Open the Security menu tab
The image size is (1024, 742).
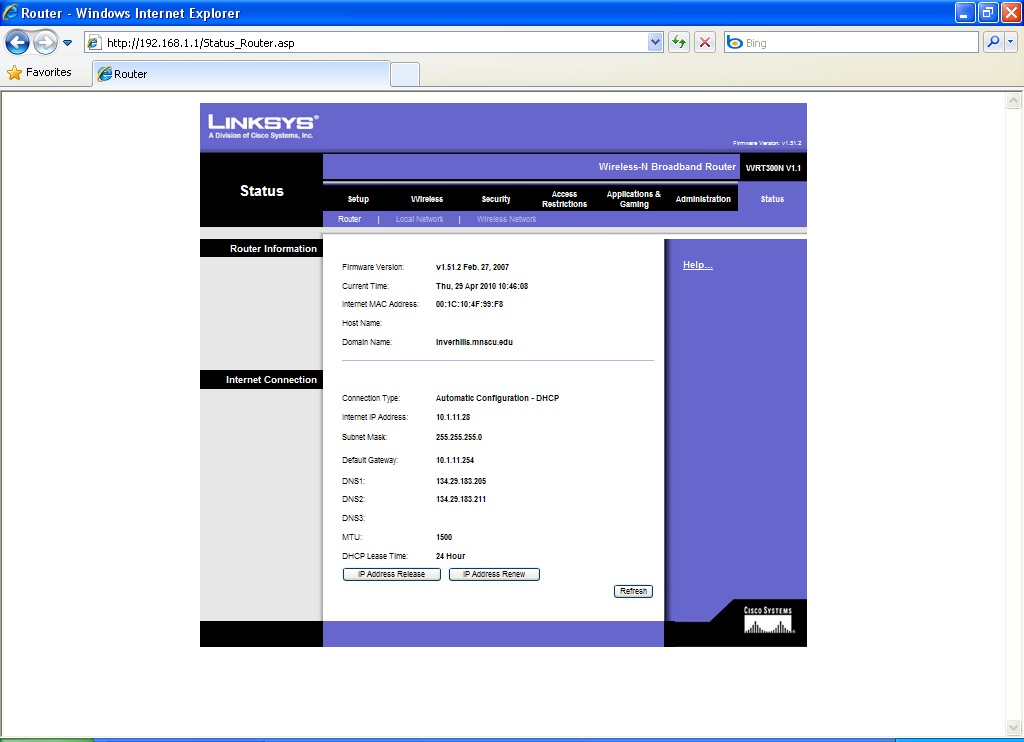pyautogui.click(x=496, y=199)
